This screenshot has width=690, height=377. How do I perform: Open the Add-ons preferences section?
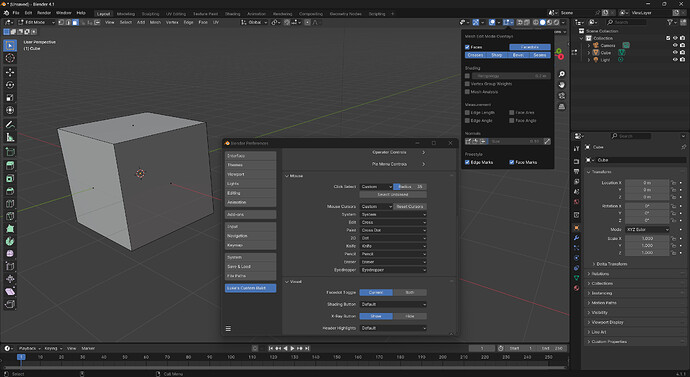(x=250, y=215)
